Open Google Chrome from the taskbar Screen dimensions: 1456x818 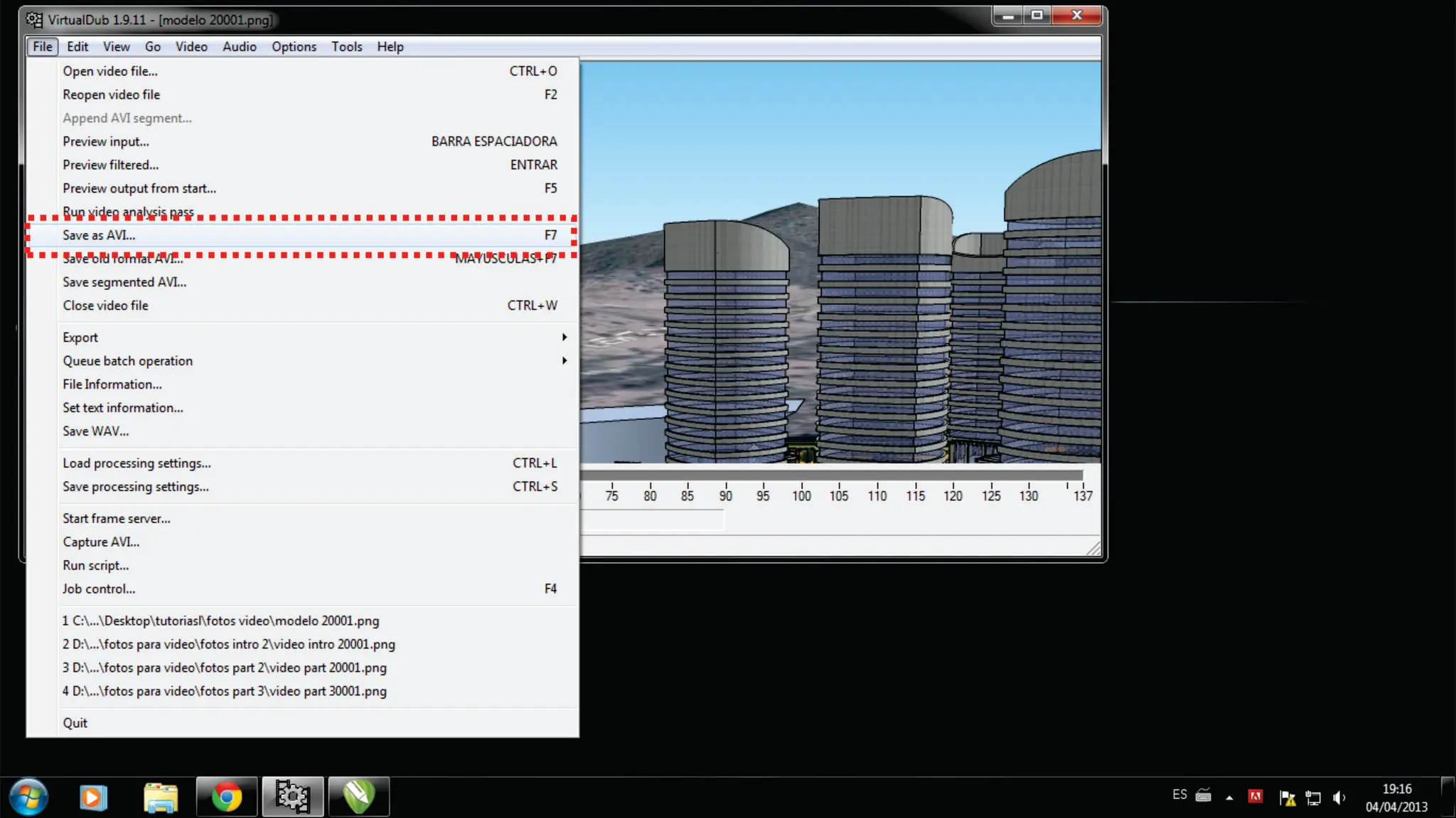click(x=227, y=797)
